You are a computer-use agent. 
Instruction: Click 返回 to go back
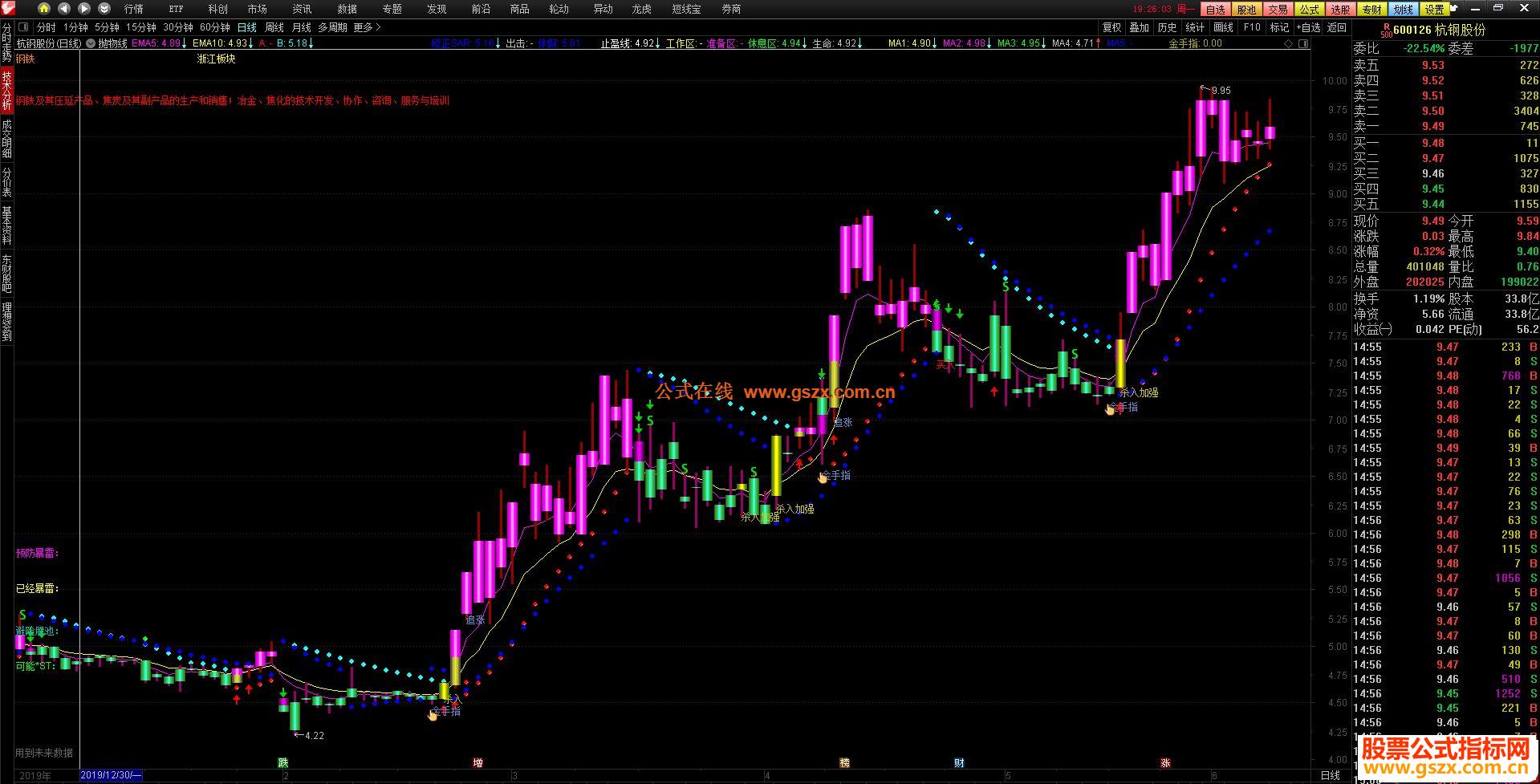(x=1337, y=27)
